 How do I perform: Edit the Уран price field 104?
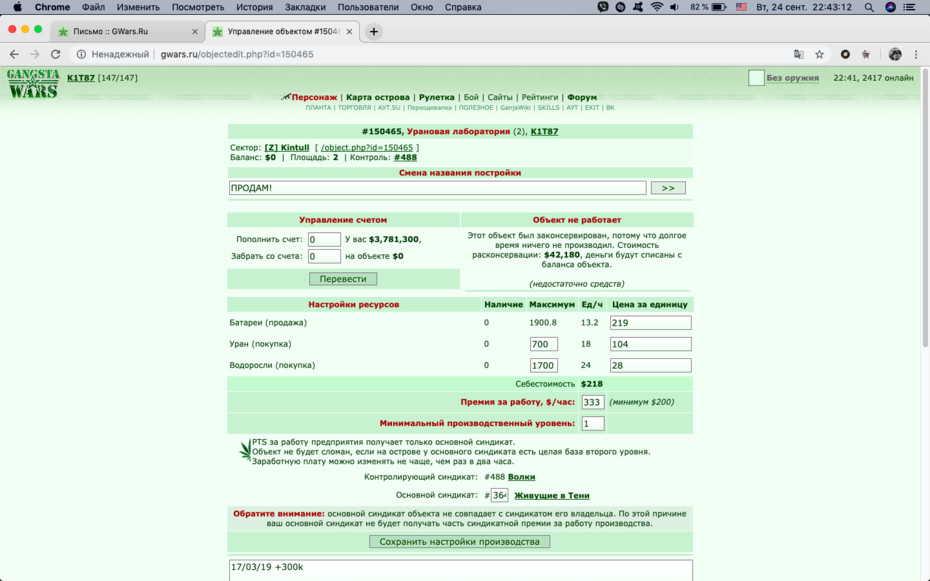point(650,344)
